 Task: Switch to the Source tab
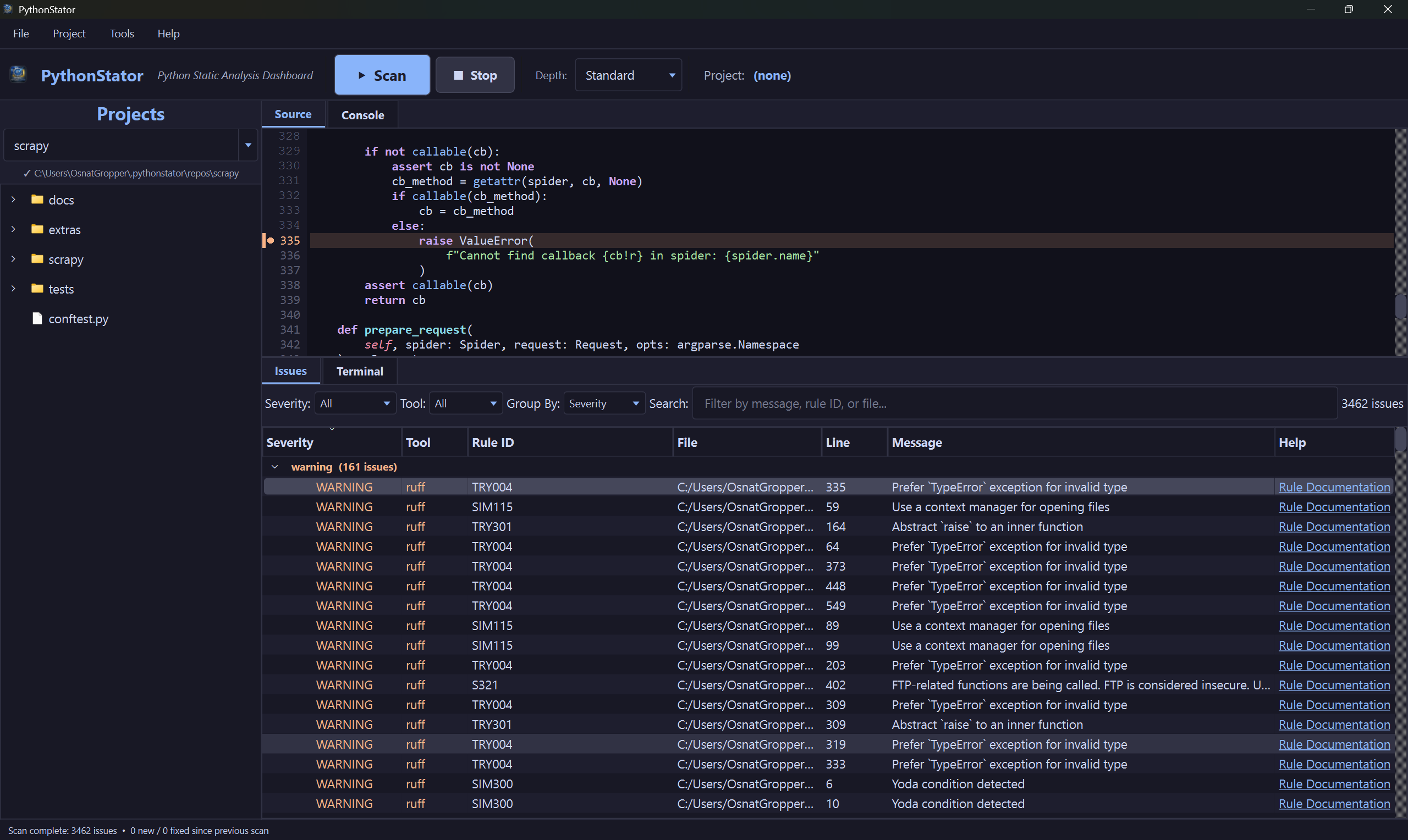pyautogui.click(x=293, y=114)
